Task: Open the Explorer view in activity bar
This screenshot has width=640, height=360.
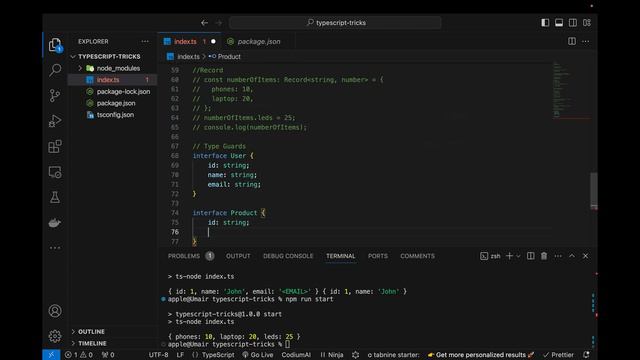Action: (x=55, y=44)
